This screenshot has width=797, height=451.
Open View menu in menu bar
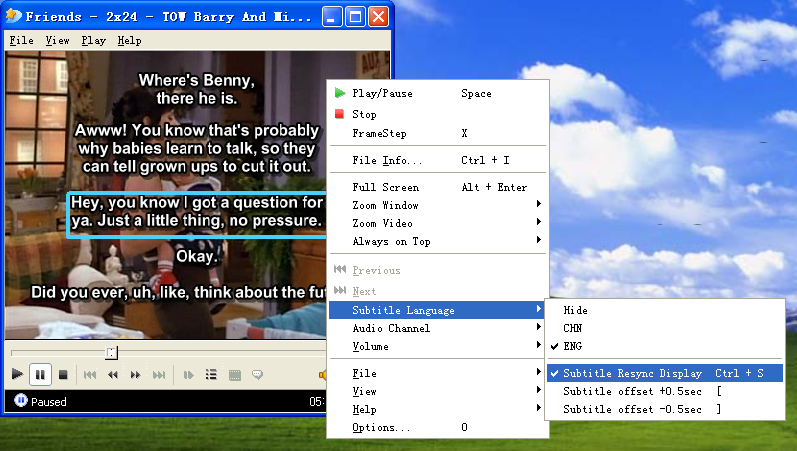pyautogui.click(x=57, y=41)
